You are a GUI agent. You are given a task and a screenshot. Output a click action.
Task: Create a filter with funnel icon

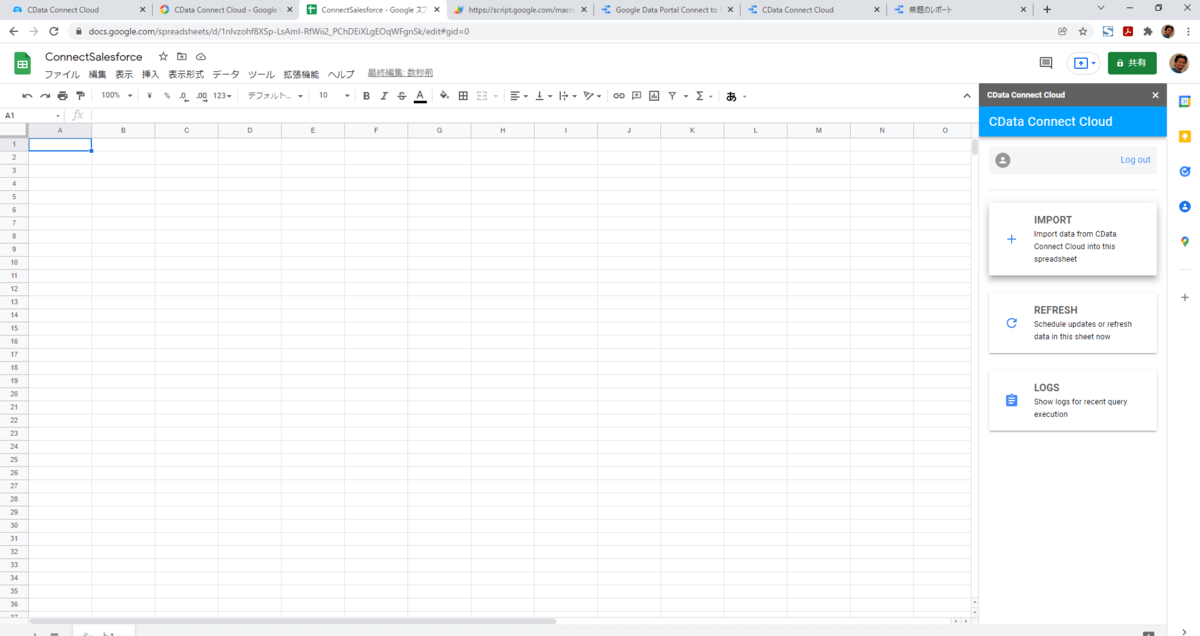point(672,96)
